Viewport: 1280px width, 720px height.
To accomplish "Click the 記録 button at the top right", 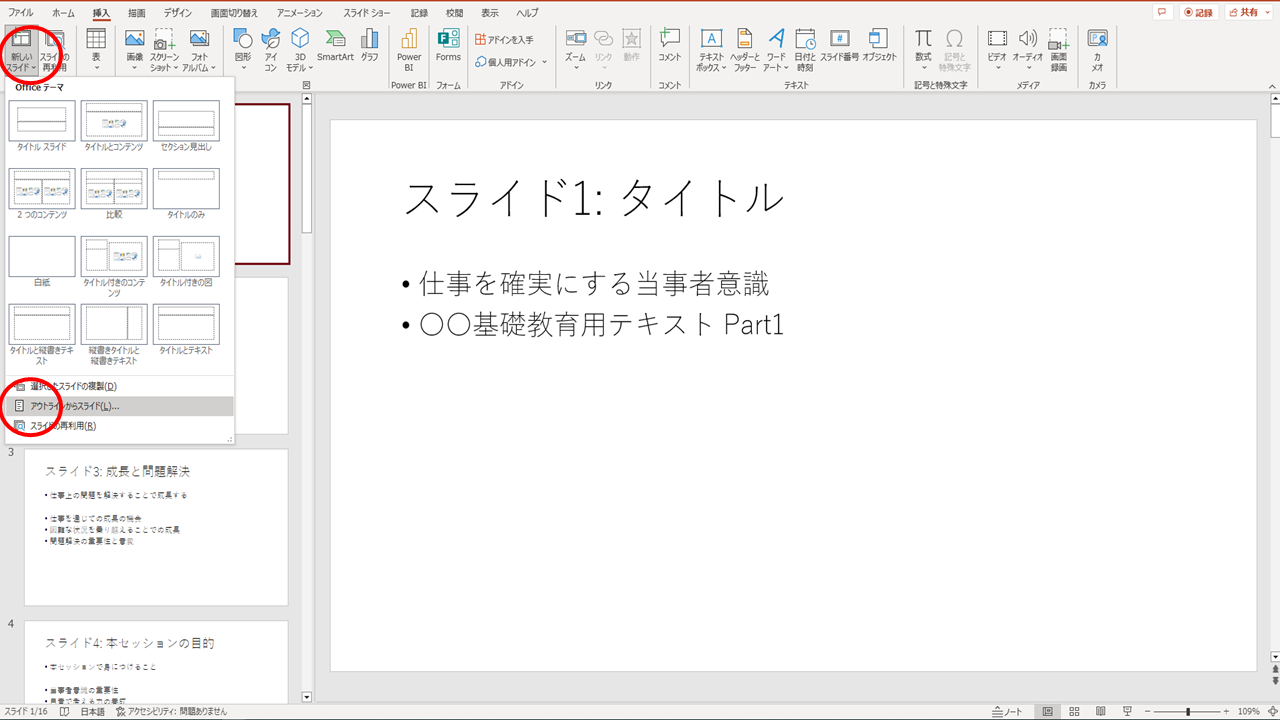I will click(1197, 13).
